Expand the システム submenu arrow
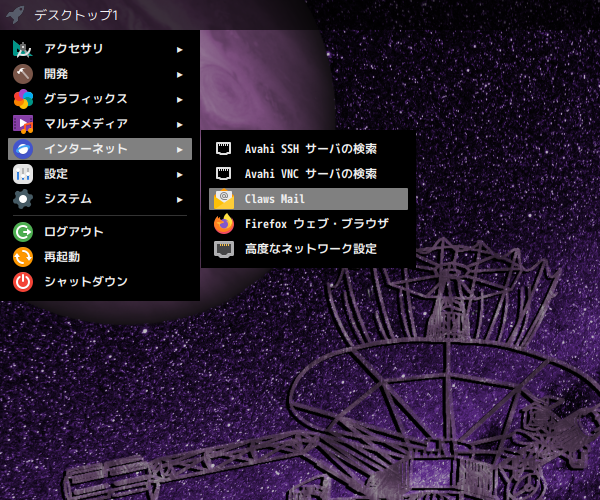Image resolution: width=600 pixels, height=500 pixels. tap(179, 200)
